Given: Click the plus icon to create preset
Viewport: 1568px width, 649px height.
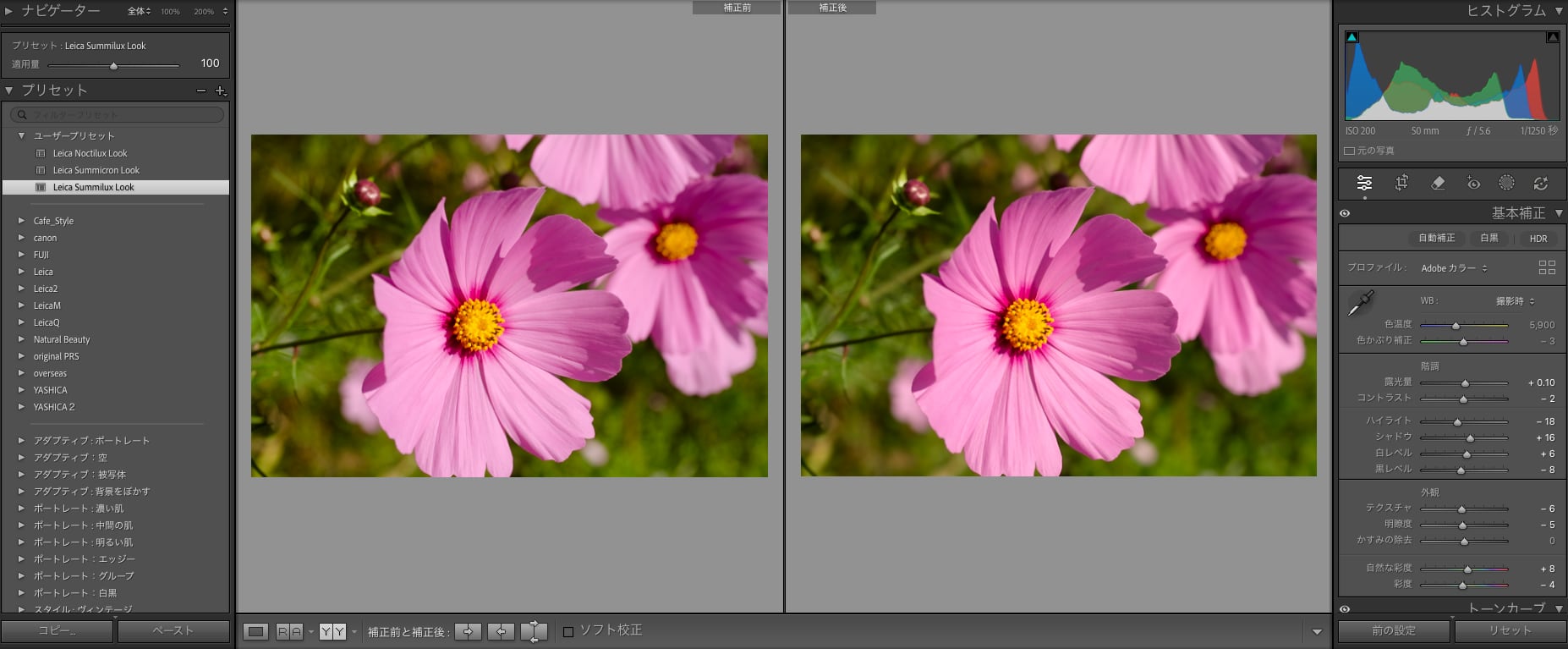Looking at the screenshot, I should tap(221, 91).
